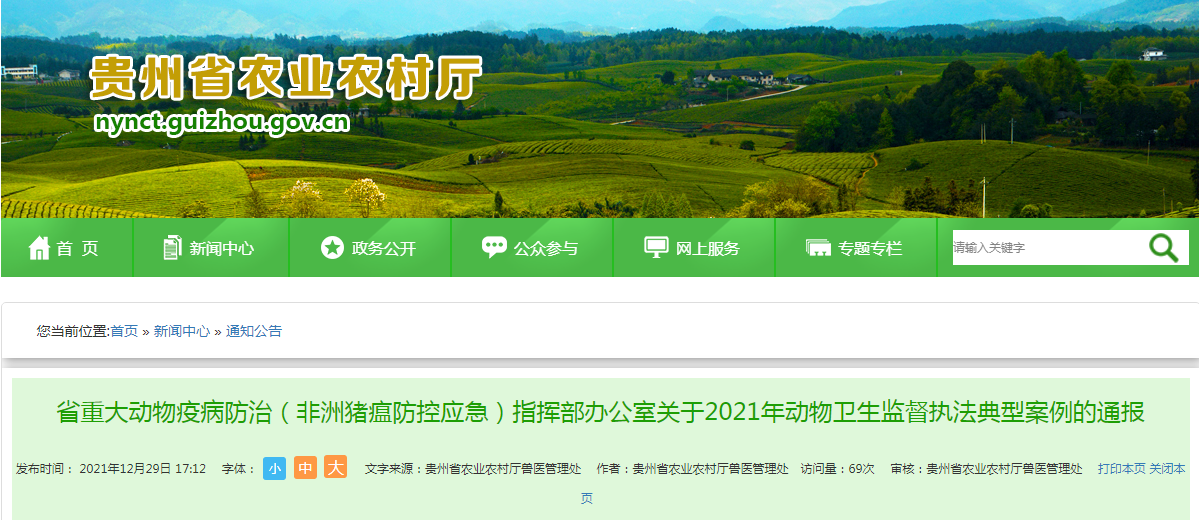Image resolution: width=1199 pixels, height=520 pixels.
Task: Click the home icon beside 首页
Action: [x=39, y=248]
